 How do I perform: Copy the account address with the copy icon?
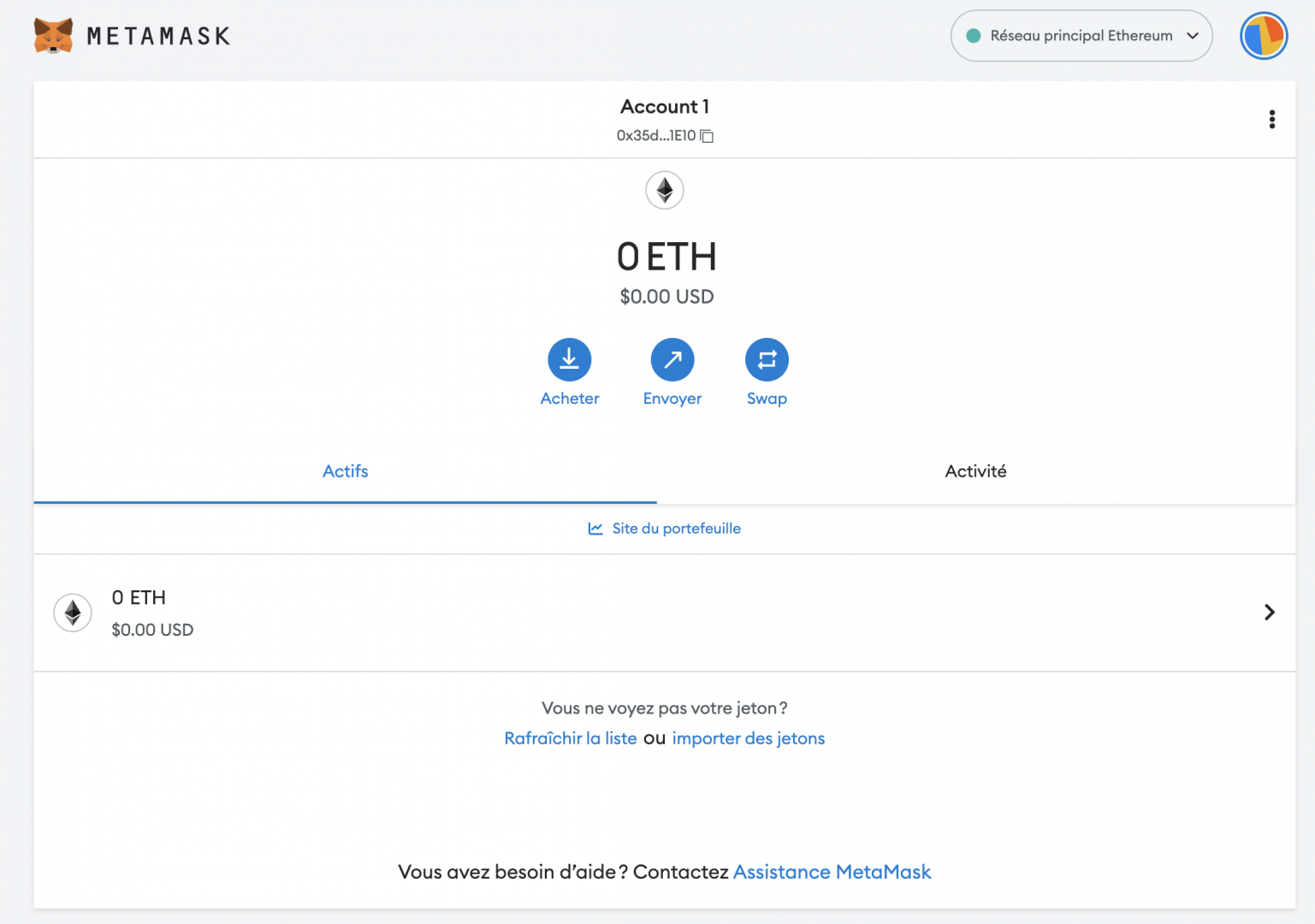tap(707, 136)
